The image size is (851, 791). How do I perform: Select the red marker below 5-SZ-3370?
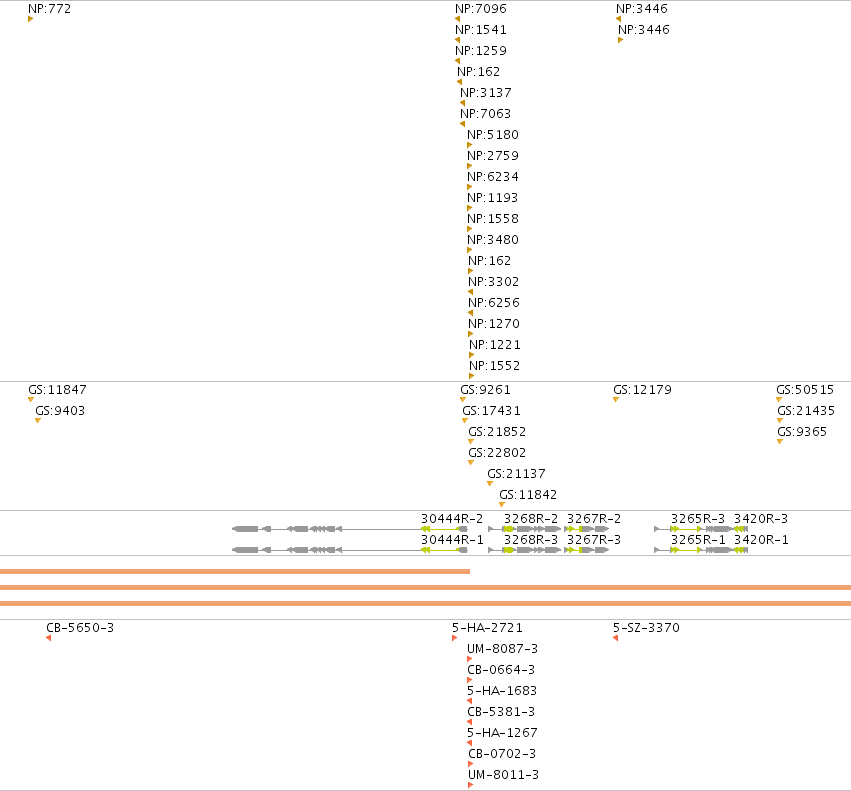click(x=615, y=638)
